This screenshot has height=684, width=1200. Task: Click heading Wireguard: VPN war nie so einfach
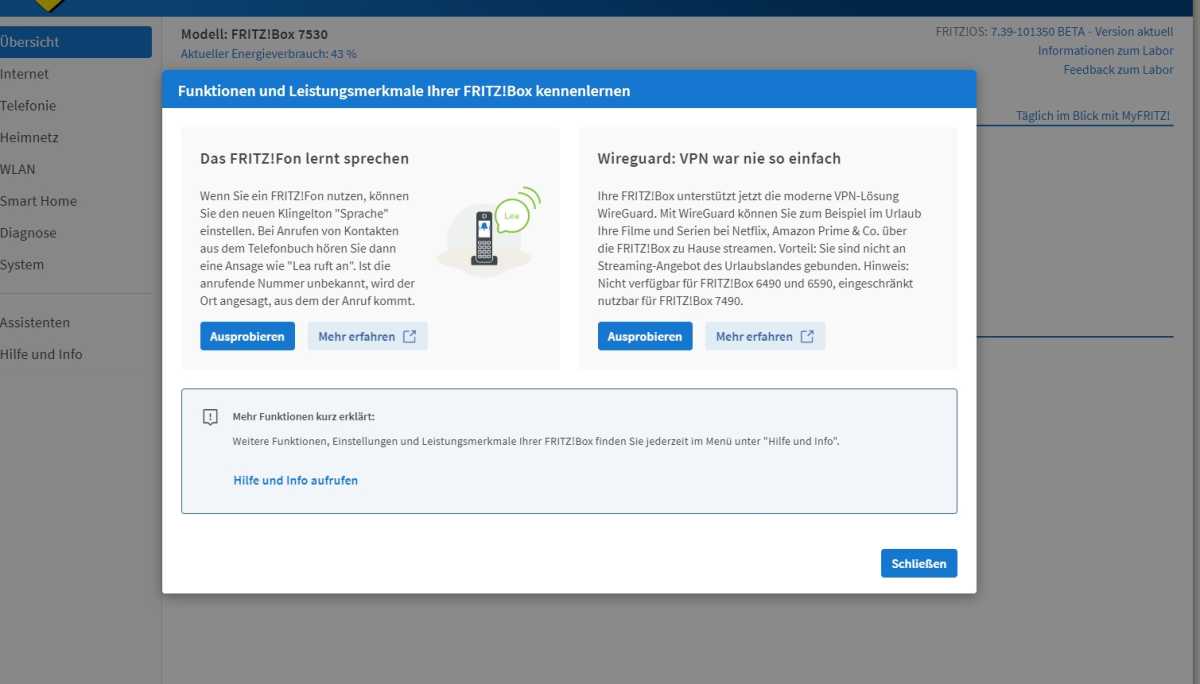pos(719,158)
